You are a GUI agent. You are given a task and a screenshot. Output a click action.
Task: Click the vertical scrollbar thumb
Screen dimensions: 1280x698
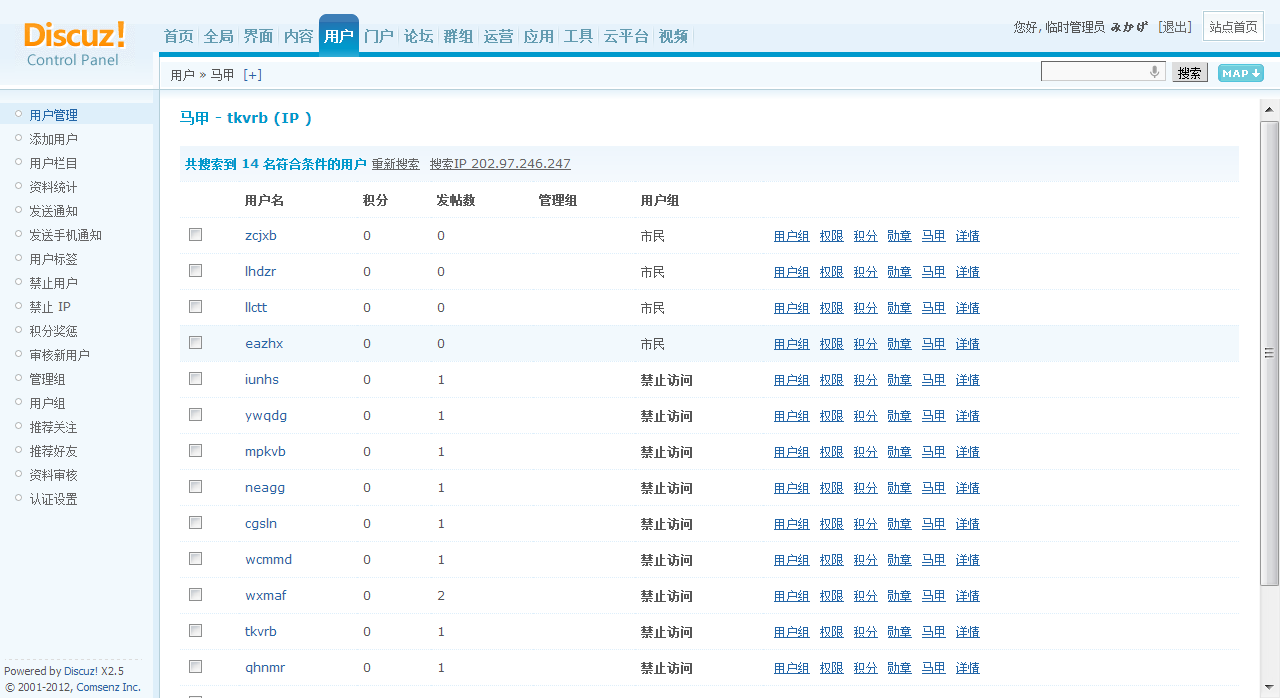pos(1270,352)
